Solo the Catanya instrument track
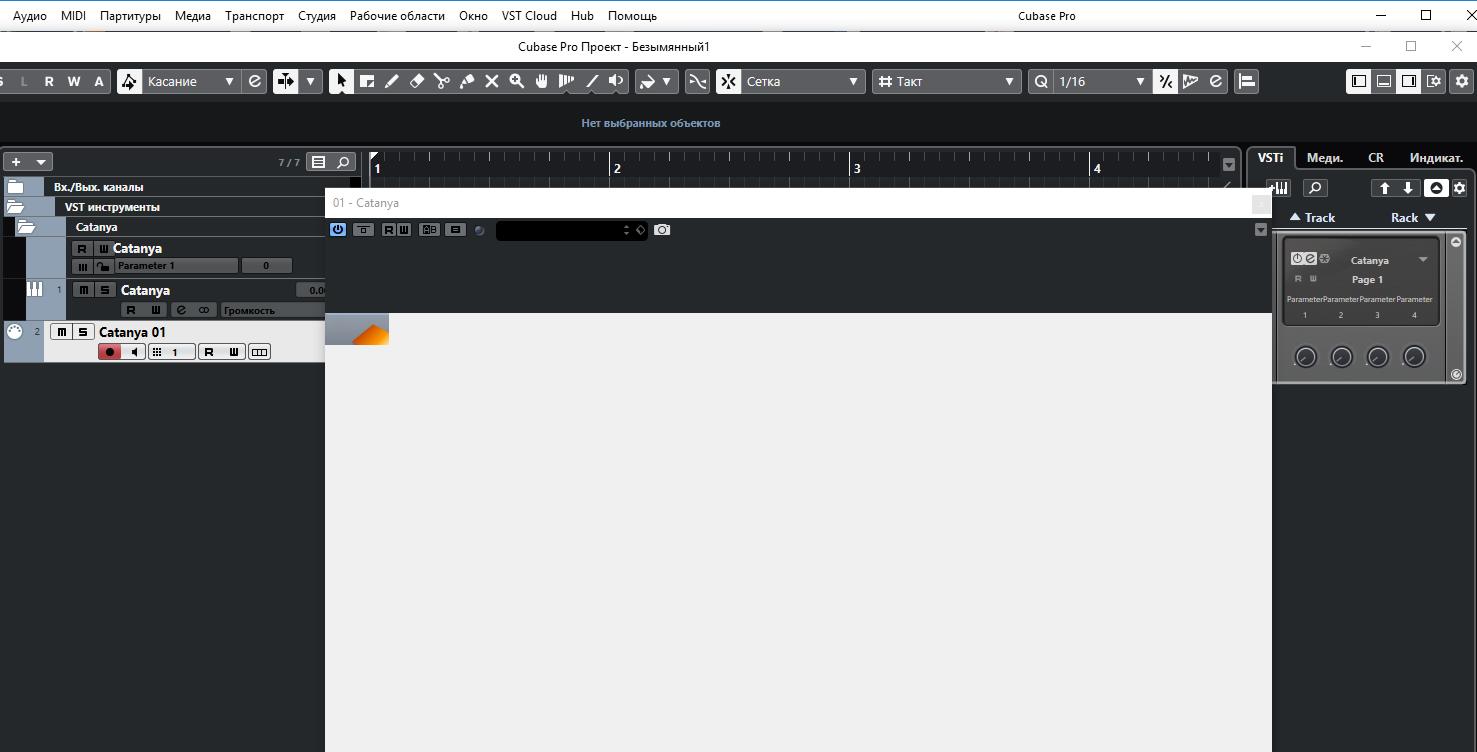This screenshot has width=1477, height=752. [104, 290]
